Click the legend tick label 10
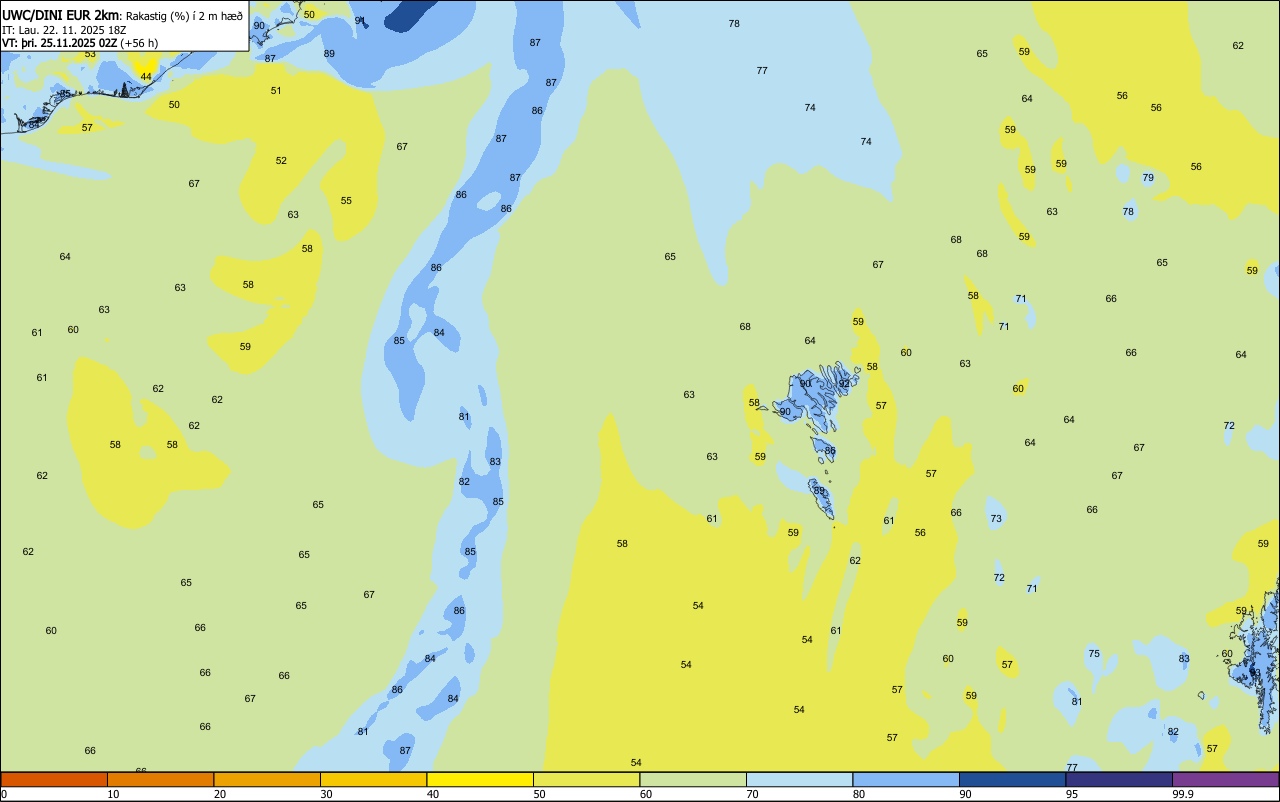This screenshot has width=1280, height=802. click(113, 794)
